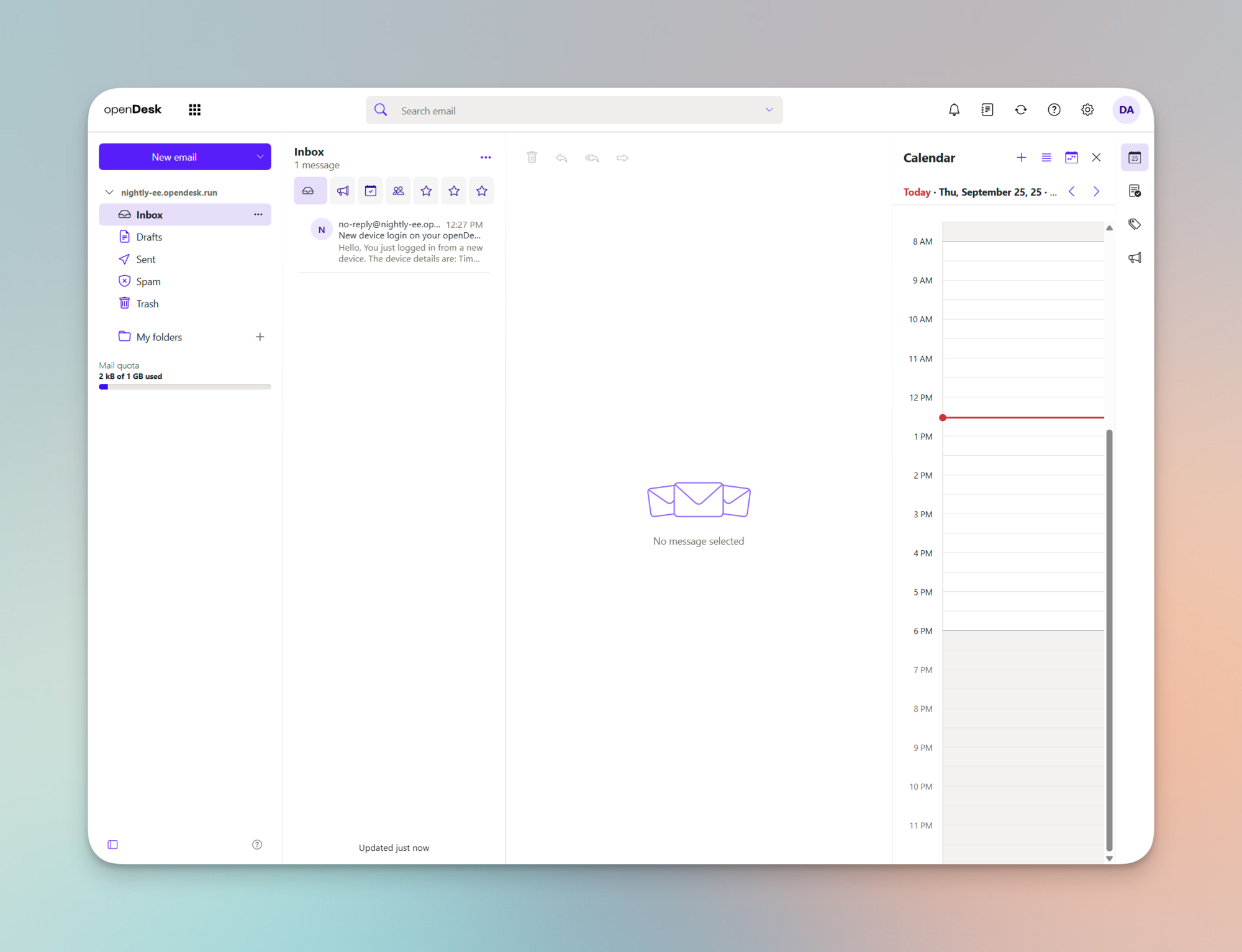
Task: Open the New email dropdown arrow
Action: [x=260, y=156]
